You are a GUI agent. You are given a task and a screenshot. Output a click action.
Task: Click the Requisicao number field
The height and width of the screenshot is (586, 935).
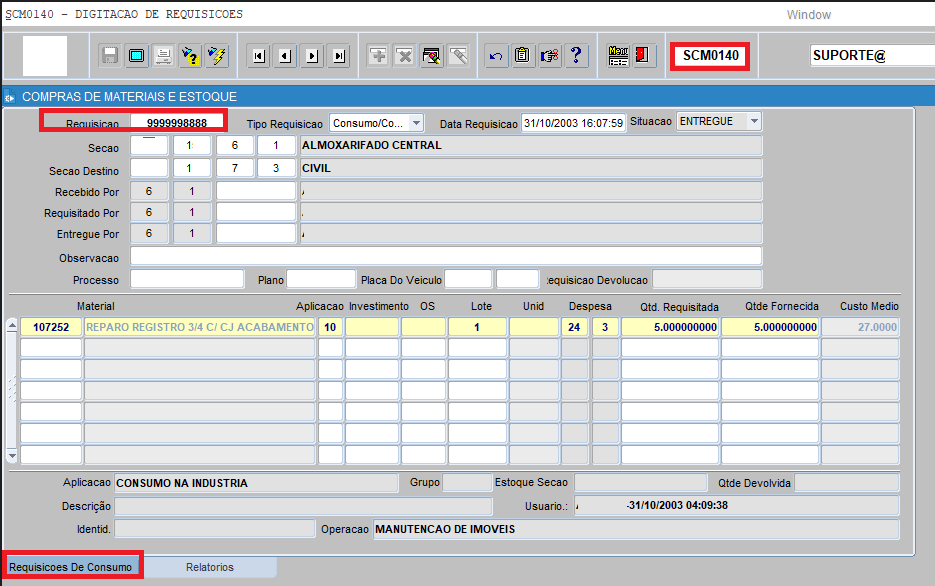click(x=177, y=123)
